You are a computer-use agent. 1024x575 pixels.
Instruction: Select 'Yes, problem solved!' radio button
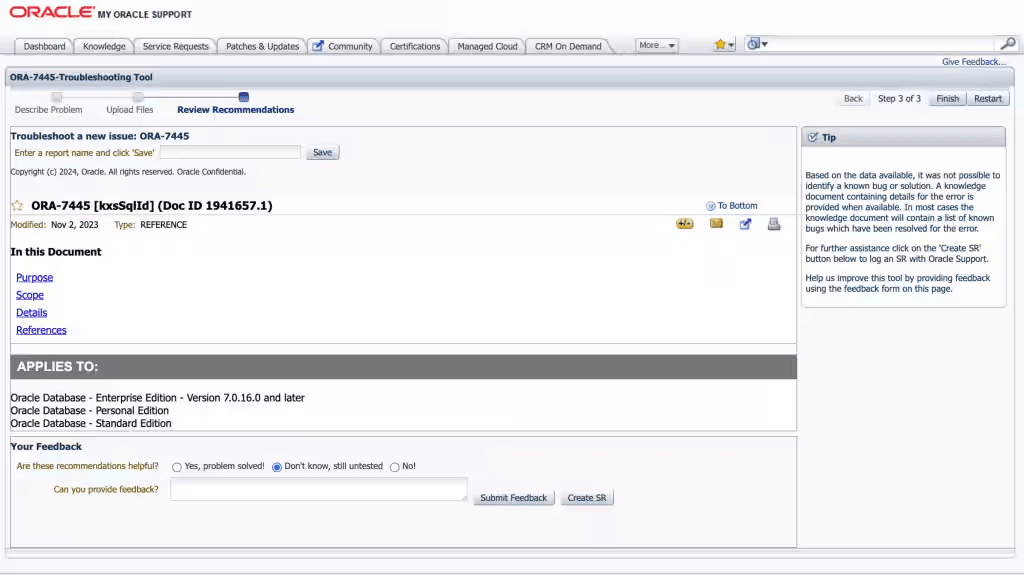pos(176,467)
